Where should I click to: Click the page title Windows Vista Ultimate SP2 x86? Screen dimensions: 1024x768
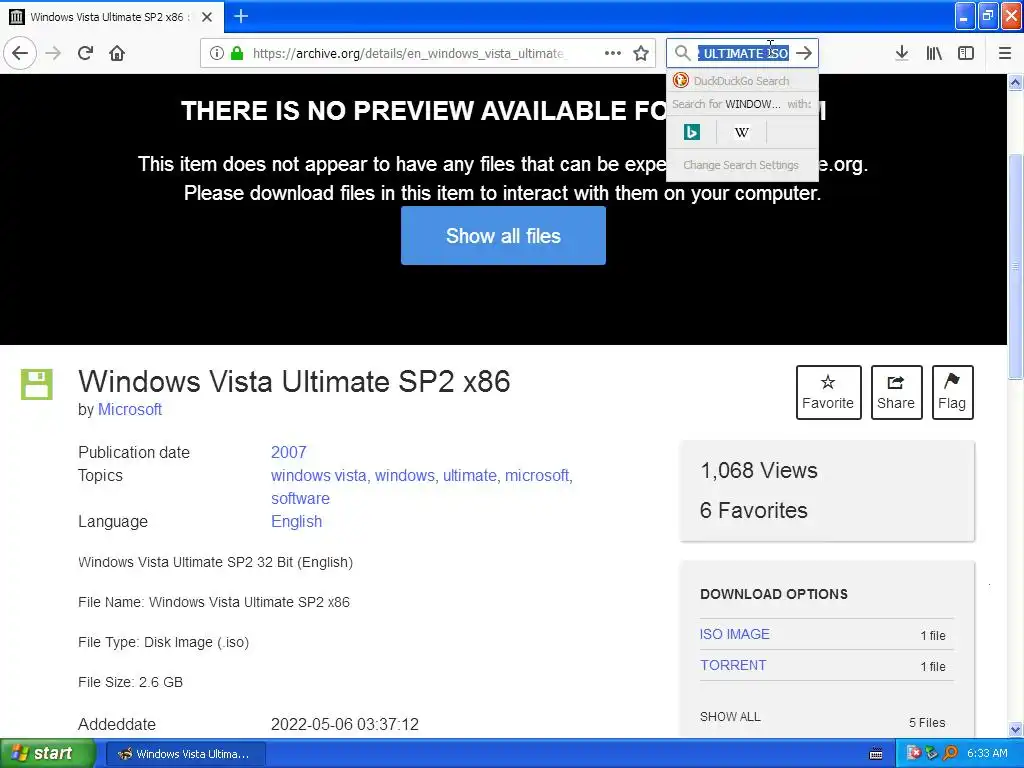point(294,381)
